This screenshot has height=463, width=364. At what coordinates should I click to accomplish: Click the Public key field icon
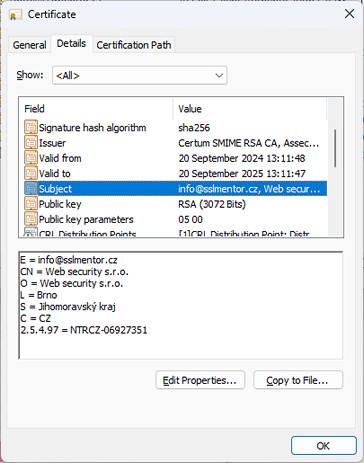[x=31, y=204]
